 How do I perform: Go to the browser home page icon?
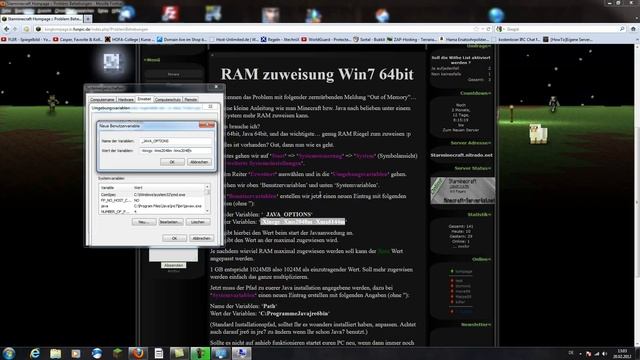pos(633,29)
